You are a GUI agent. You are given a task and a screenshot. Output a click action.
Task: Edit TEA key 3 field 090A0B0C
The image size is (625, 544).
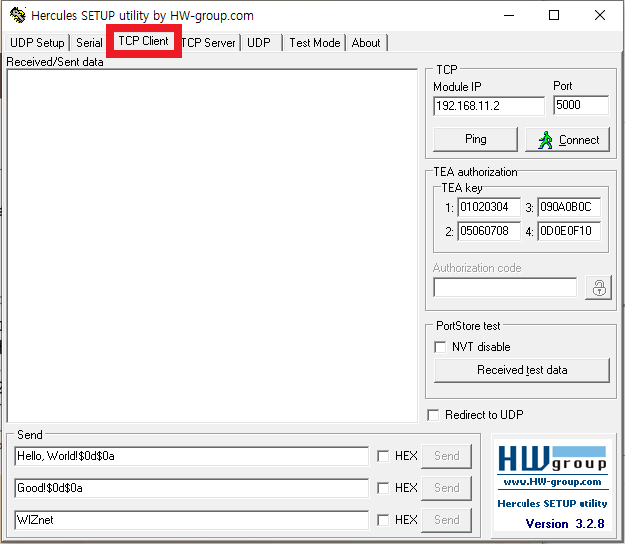pyautogui.click(x=569, y=207)
